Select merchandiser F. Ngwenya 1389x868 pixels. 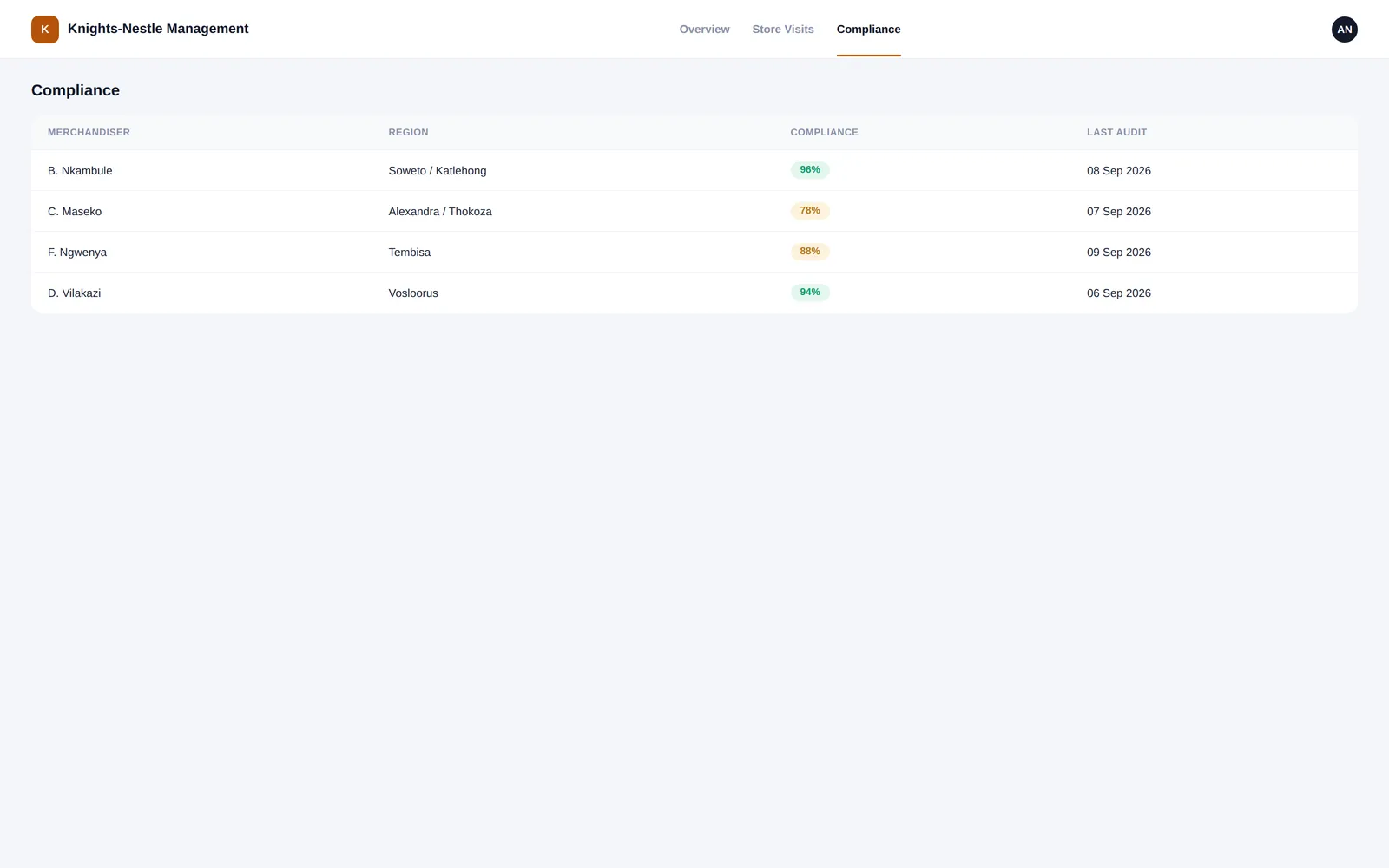[x=77, y=253]
